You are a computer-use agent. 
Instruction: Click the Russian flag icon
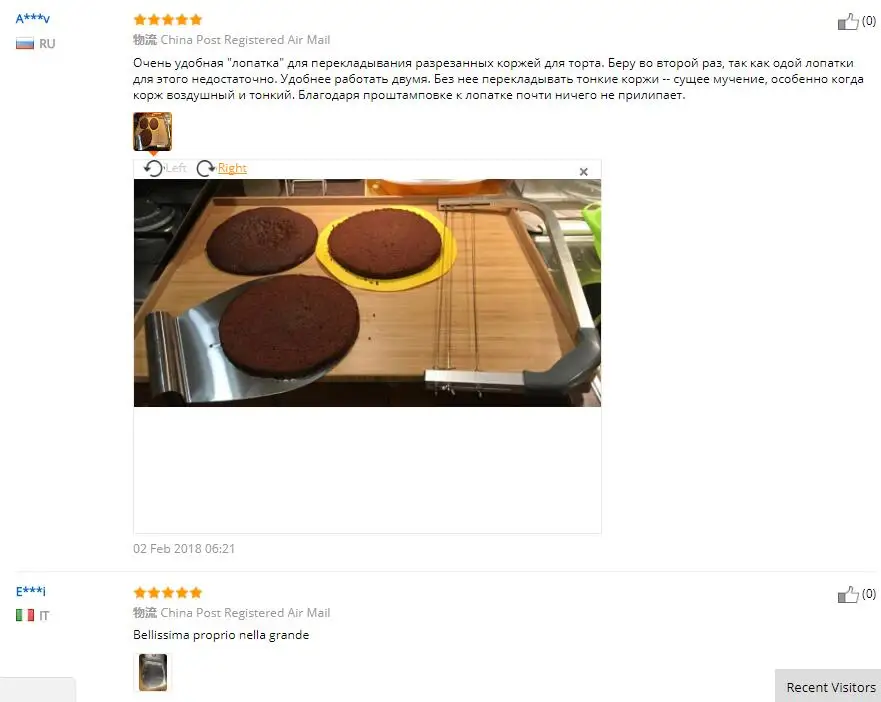pos(25,43)
